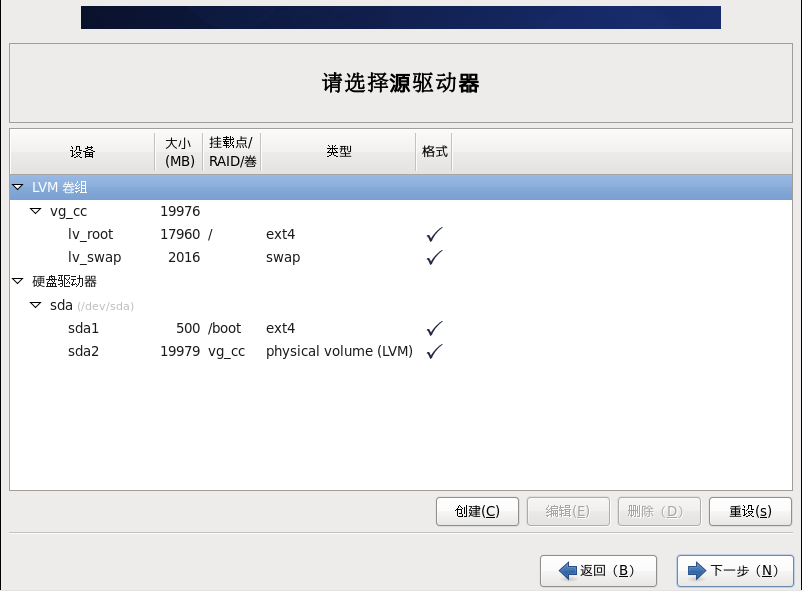This screenshot has height=592, width=802.
Task: Click the /boot mount point cell
Action: tap(225, 328)
